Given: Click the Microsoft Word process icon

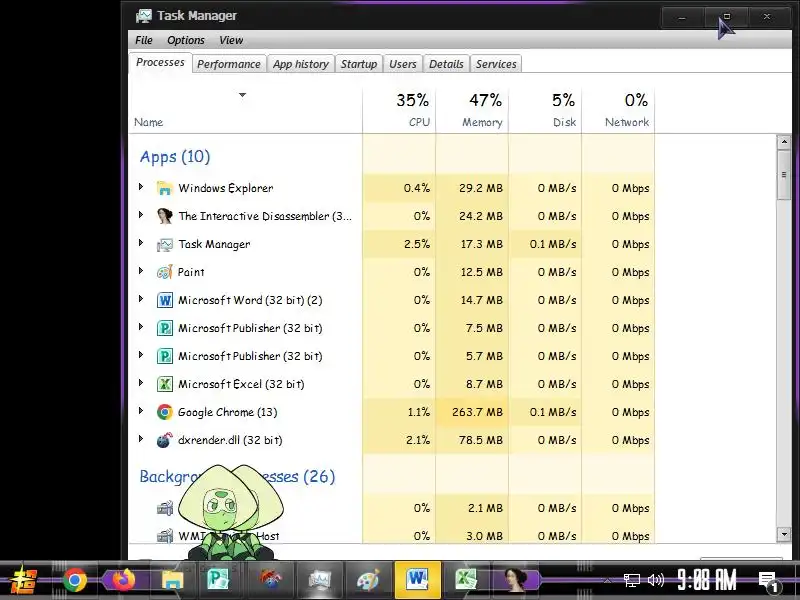Looking at the screenshot, I should [x=164, y=300].
